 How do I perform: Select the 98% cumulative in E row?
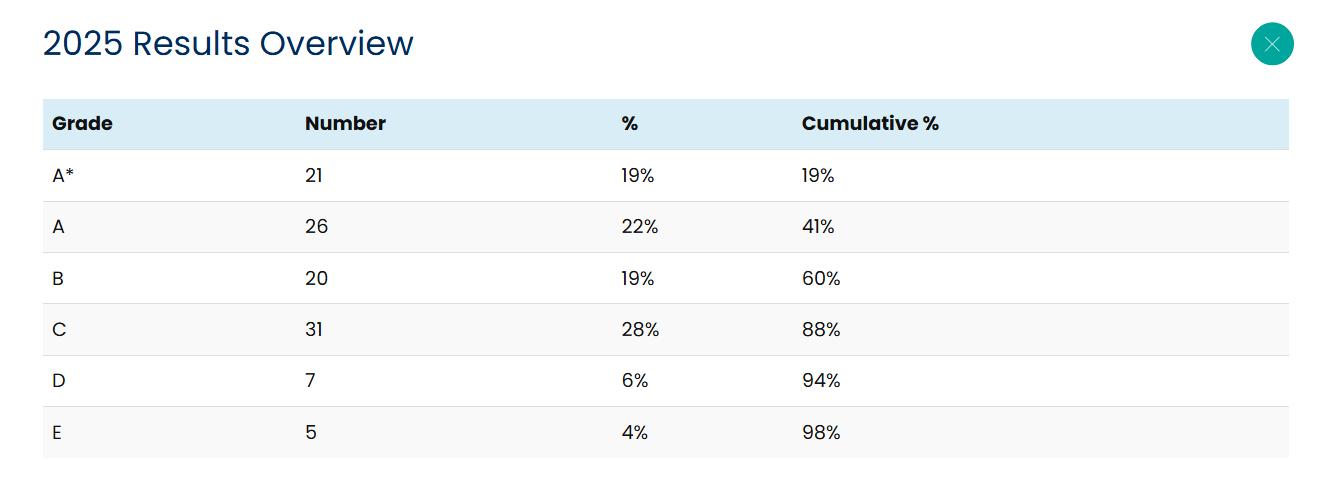tap(821, 433)
